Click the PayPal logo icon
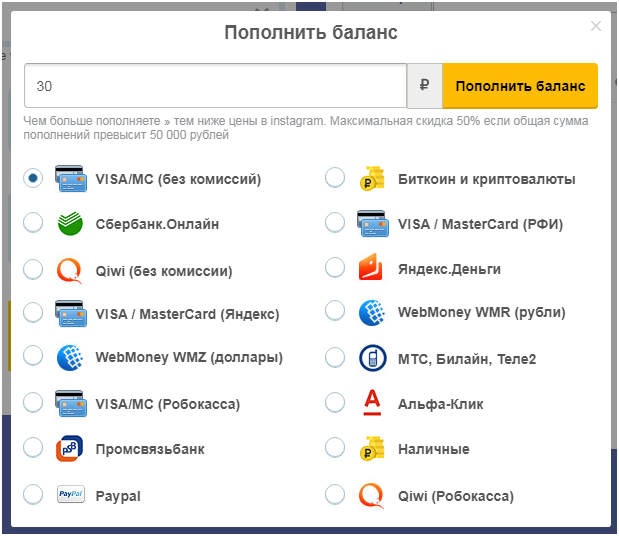The image size is (619, 536). pos(71,494)
